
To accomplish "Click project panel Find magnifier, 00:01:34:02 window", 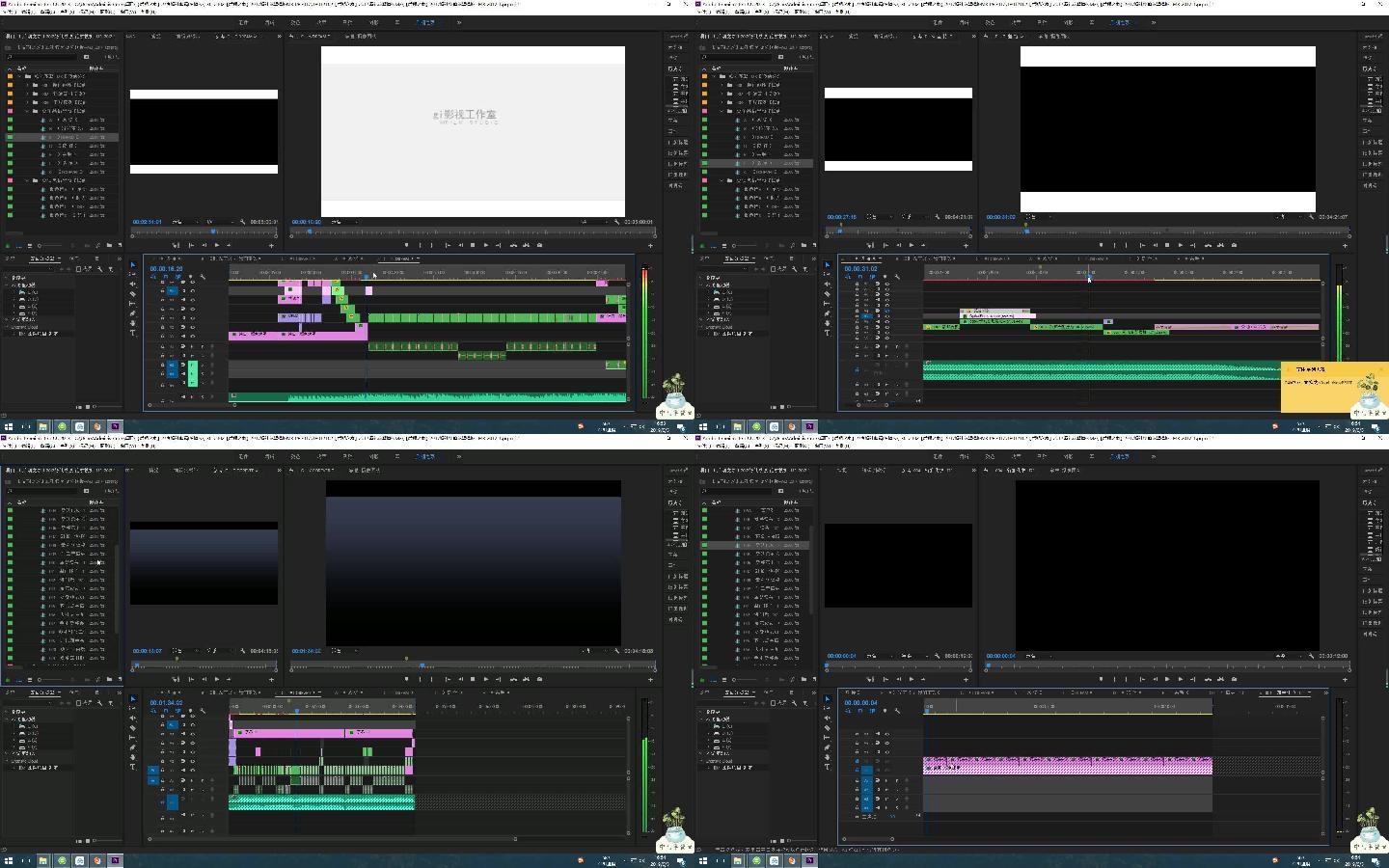I will coord(97,680).
